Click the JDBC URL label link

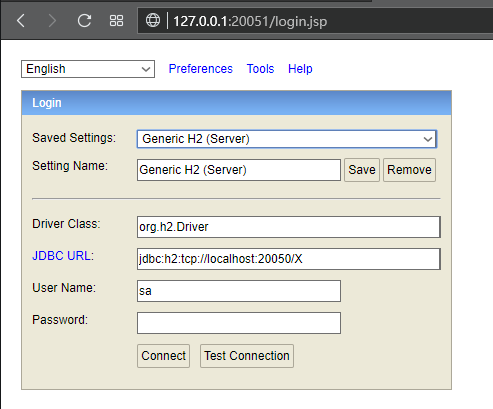pyautogui.click(x=63, y=256)
